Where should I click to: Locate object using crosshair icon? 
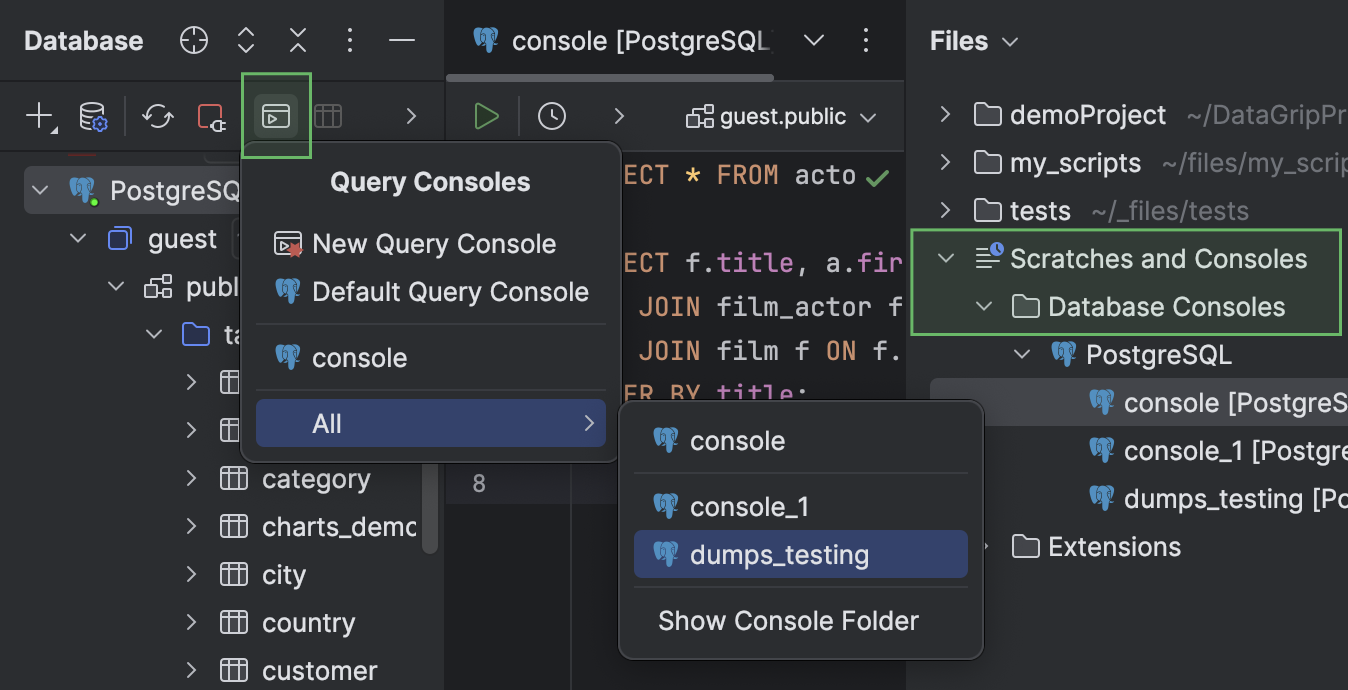click(193, 40)
